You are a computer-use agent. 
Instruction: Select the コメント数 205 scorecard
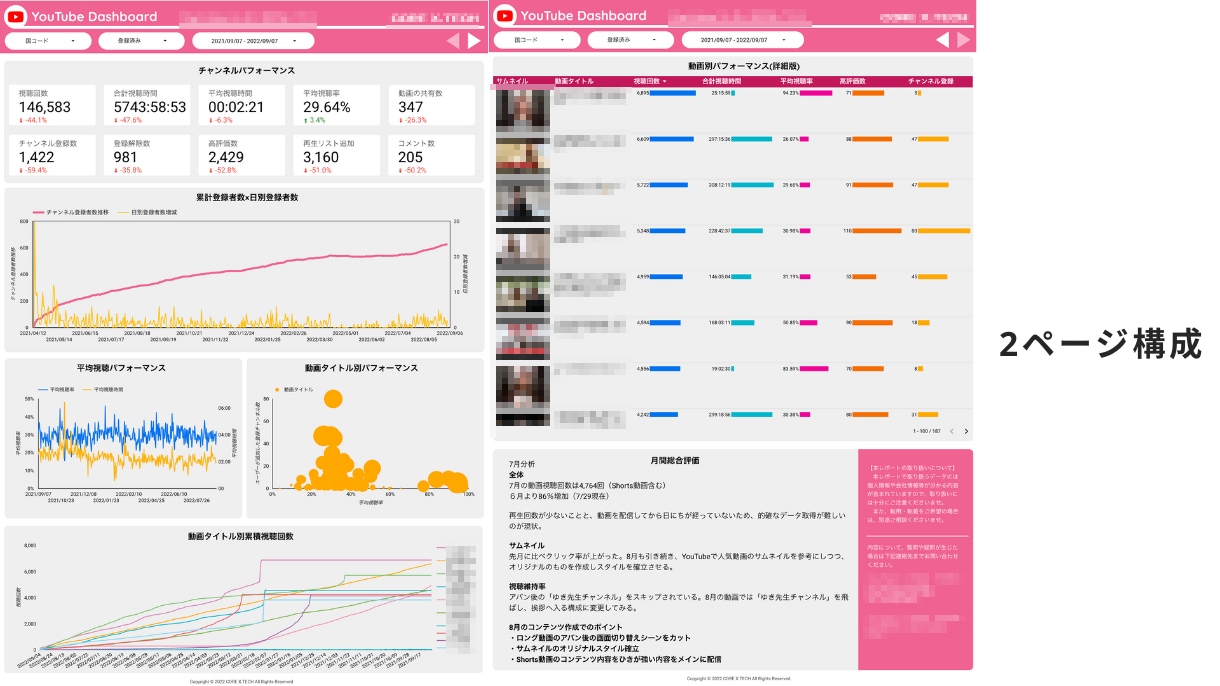pyautogui.click(x=432, y=155)
